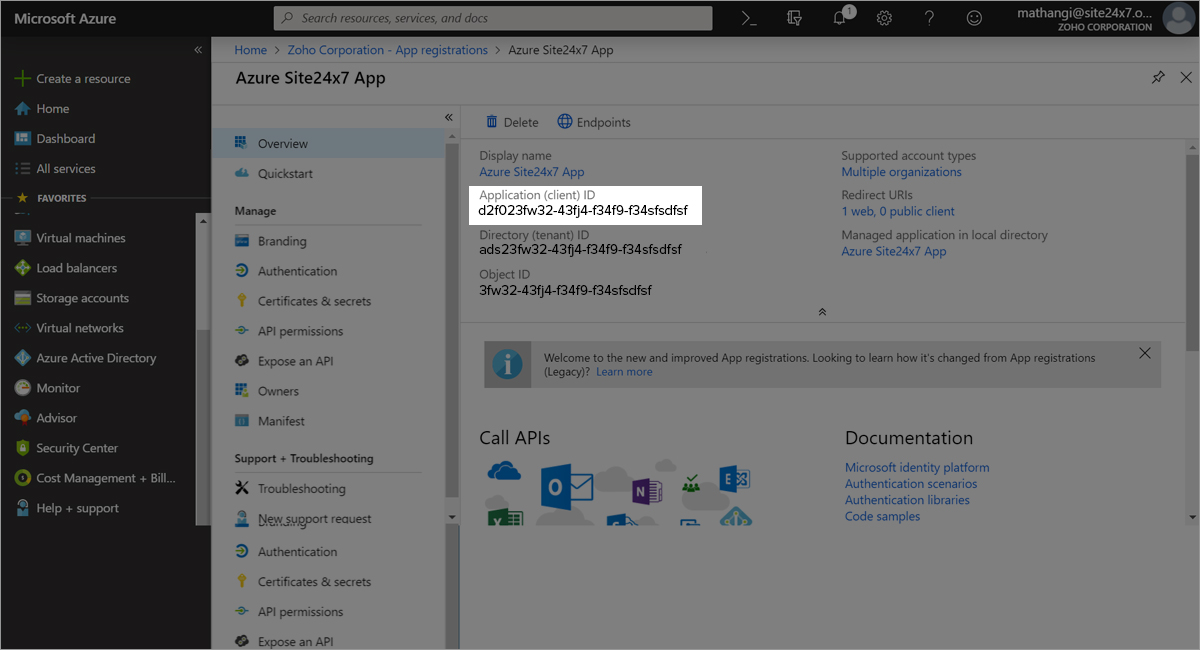
Task: Open Help + support
Action: [67, 508]
